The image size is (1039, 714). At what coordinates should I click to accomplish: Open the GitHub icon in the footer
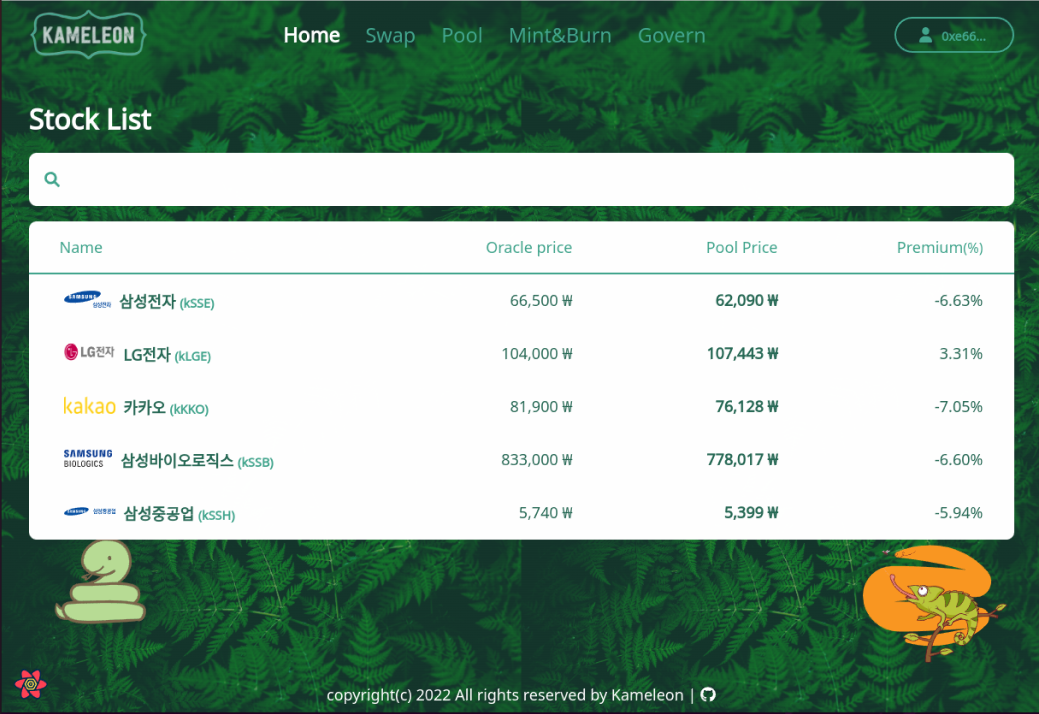[x=708, y=695]
